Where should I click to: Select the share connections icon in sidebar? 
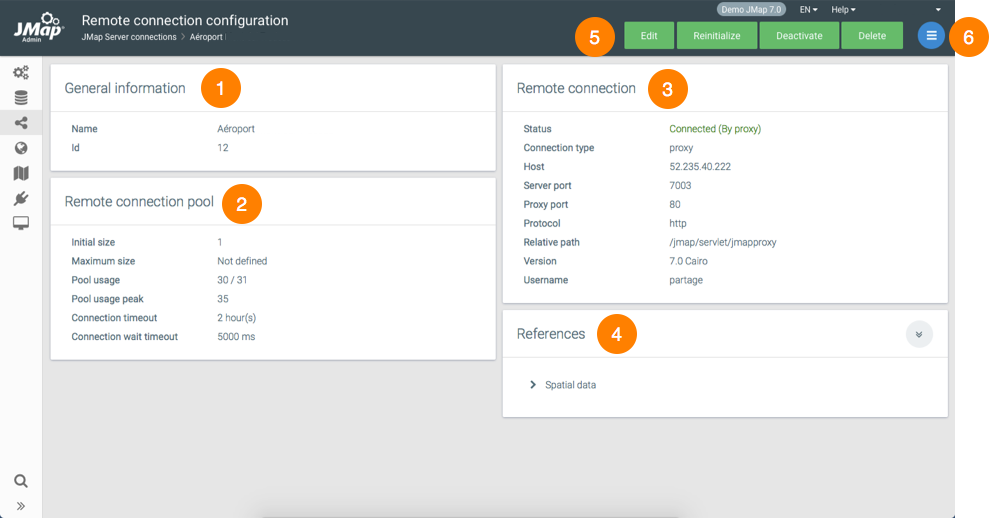coord(21,122)
